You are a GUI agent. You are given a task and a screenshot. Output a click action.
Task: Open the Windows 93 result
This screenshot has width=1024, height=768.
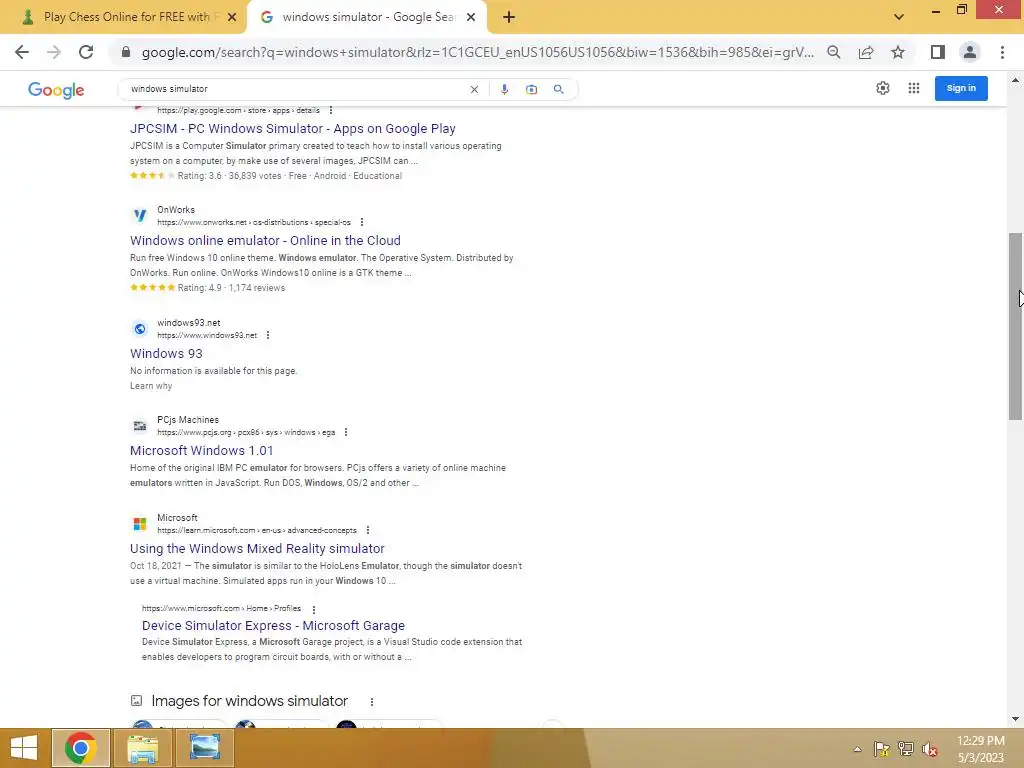pyautogui.click(x=166, y=353)
